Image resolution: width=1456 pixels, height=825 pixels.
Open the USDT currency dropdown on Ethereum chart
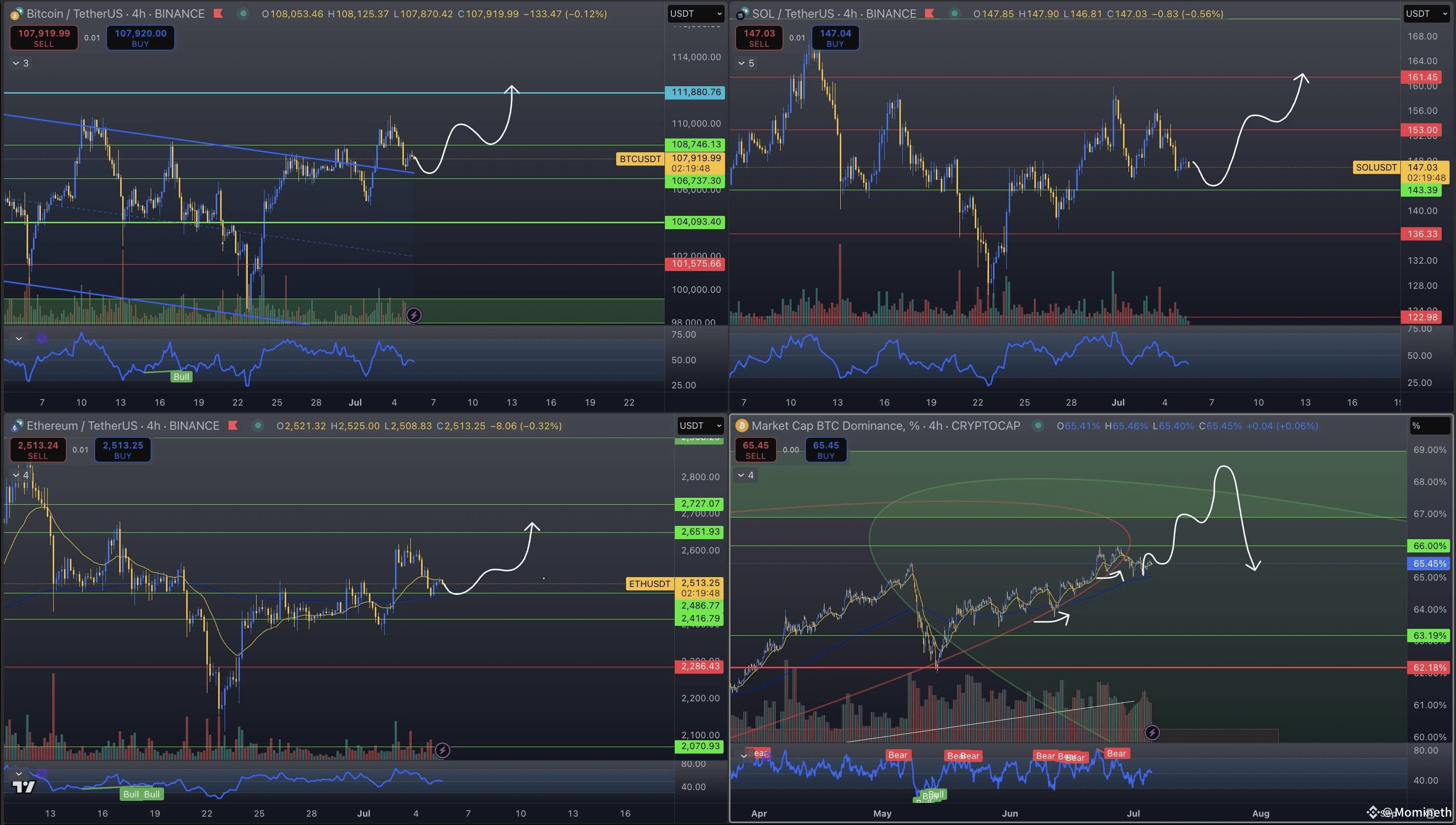(x=701, y=425)
